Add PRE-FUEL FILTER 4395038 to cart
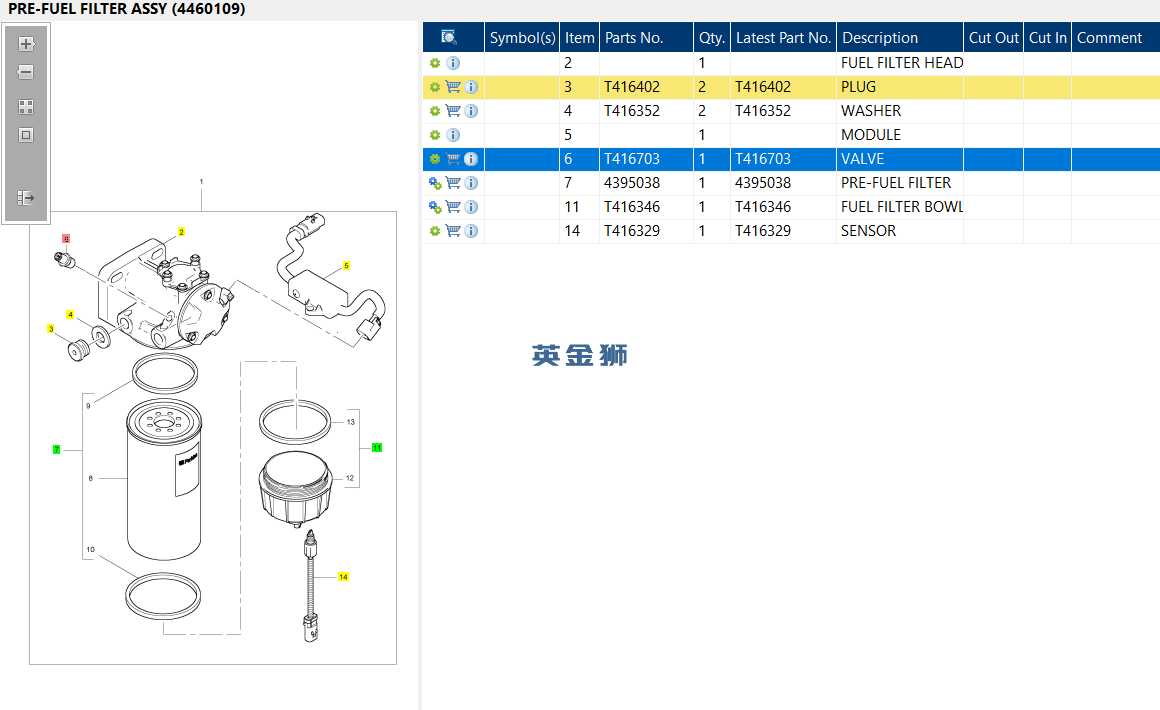Image resolution: width=1160 pixels, height=710 pixels. pos(453,183)
